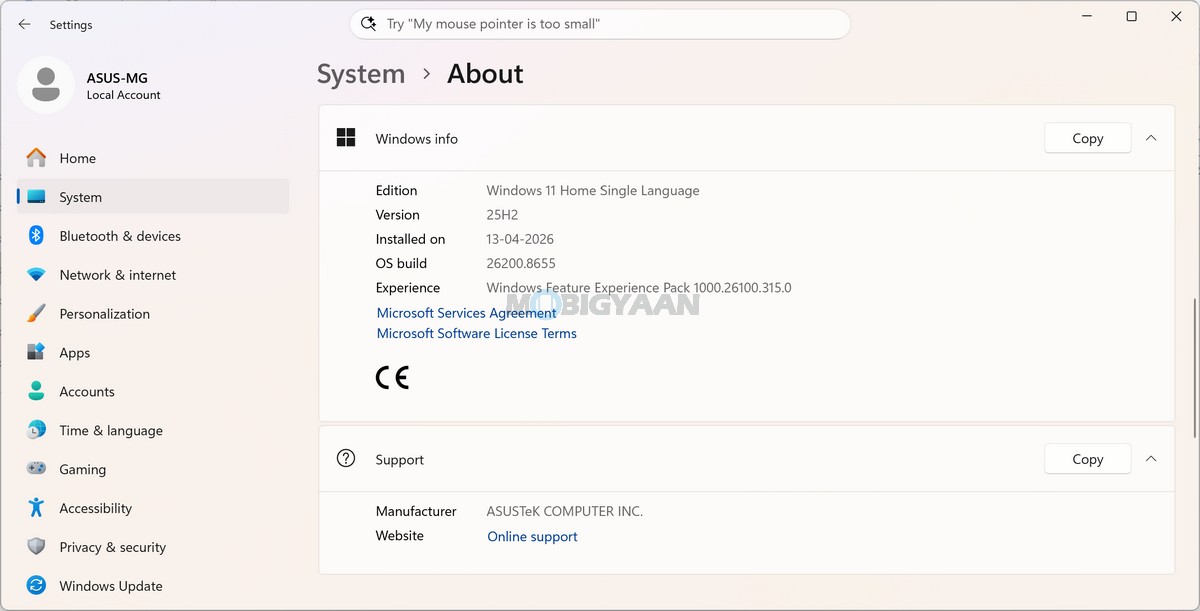
Task: Click the Personalization paintbrush icon
Action: click(x=36, y=314)
